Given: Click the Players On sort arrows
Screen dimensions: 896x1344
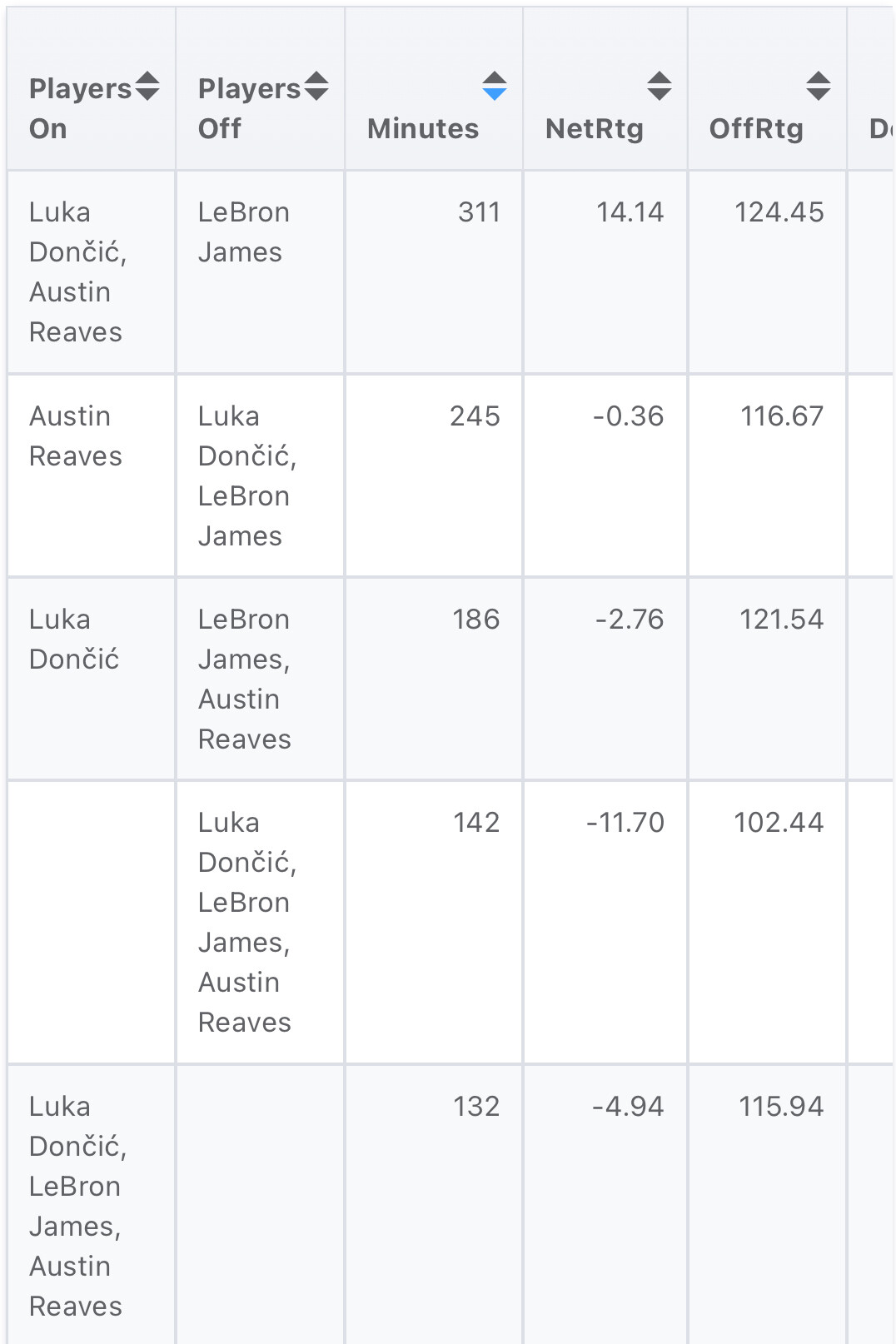Looking at the screenshot, I should [x=147, y=87].
